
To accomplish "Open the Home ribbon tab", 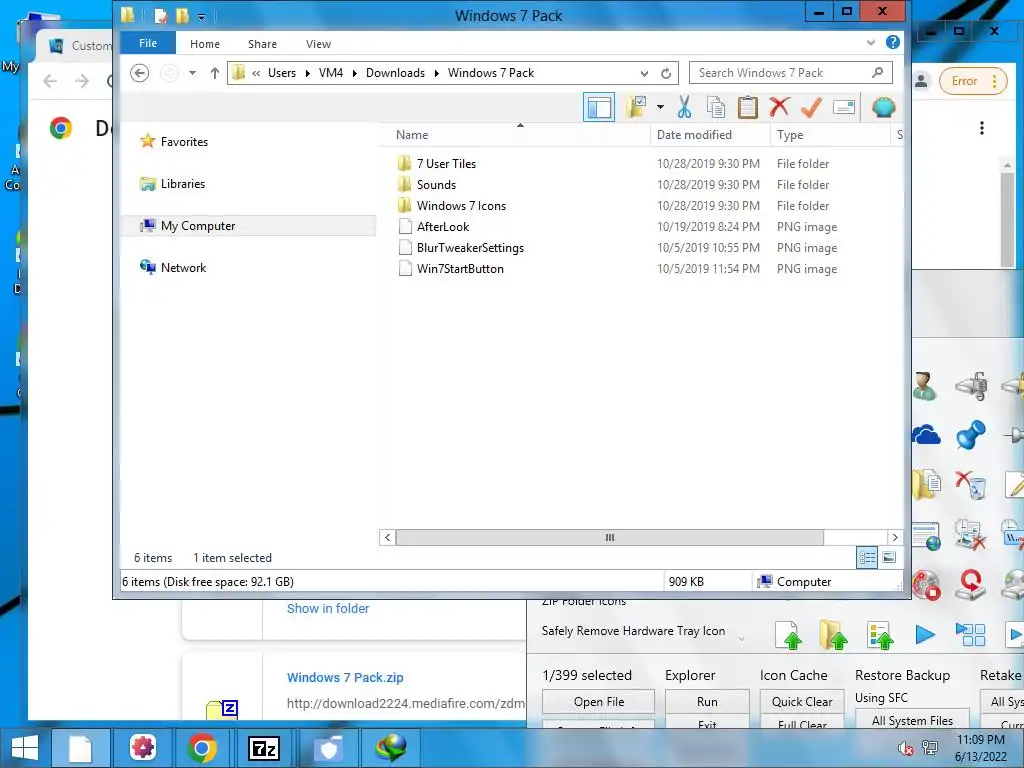I will coord(205,44).
